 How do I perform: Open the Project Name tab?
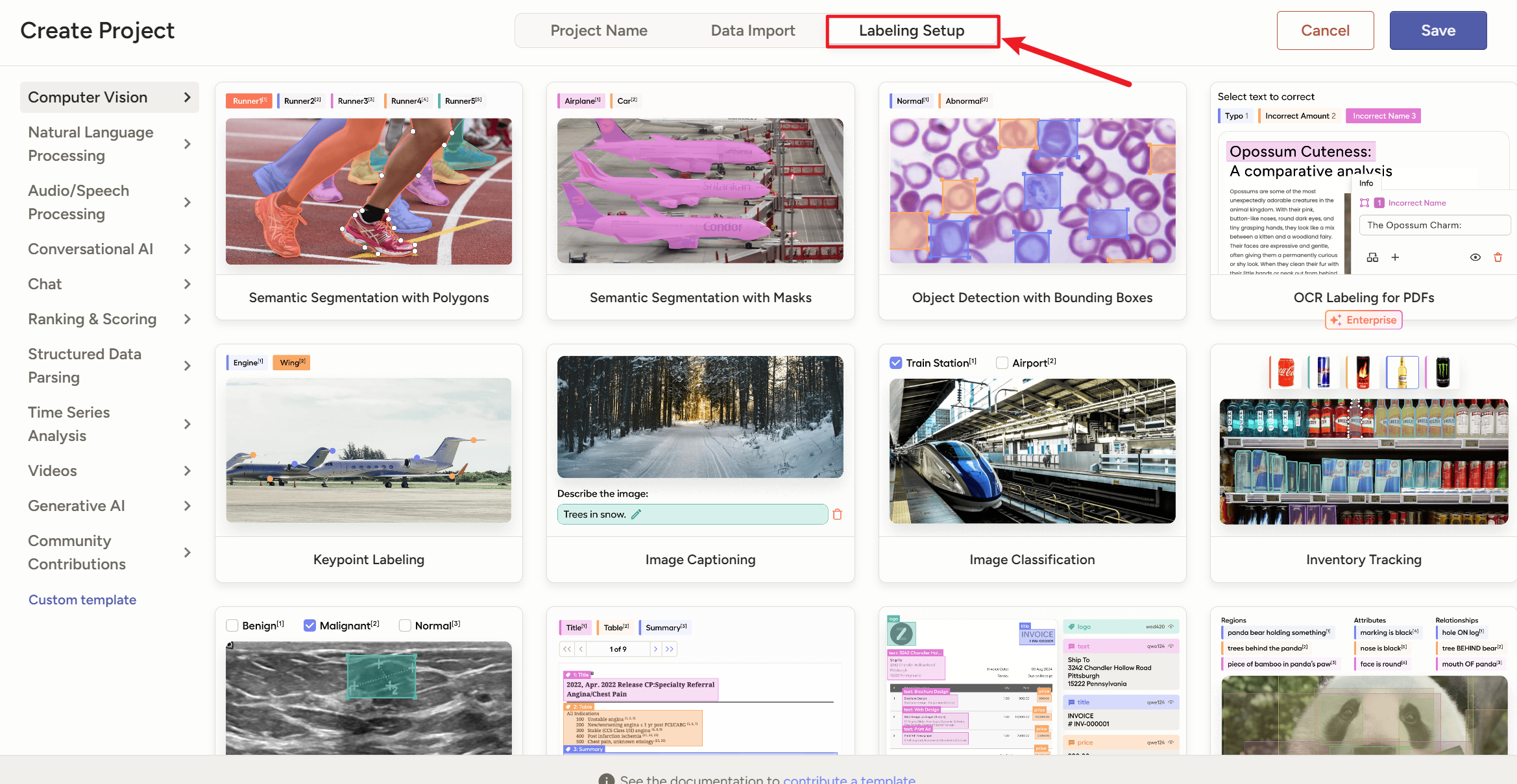point(598,30)
